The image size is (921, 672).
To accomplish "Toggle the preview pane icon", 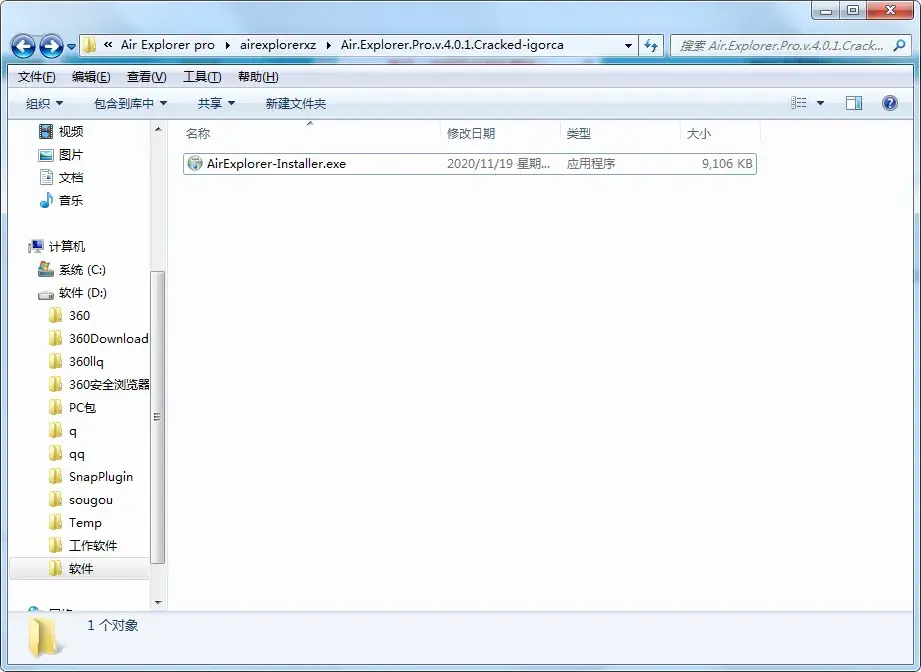I will pos(853,103).
